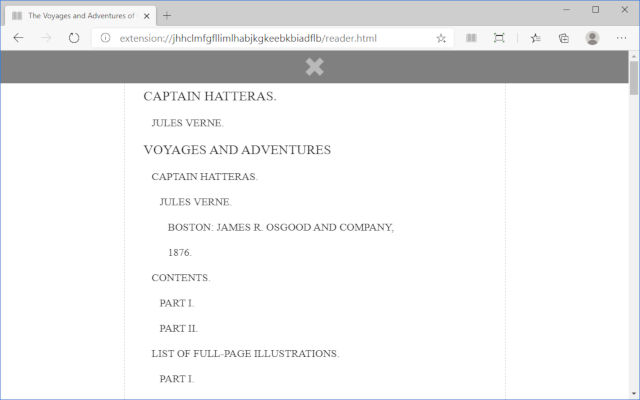Viewport: 640px width, 400px height.
Task: Click the vertical scrollbar thumb
Action: tap(633, 78)
